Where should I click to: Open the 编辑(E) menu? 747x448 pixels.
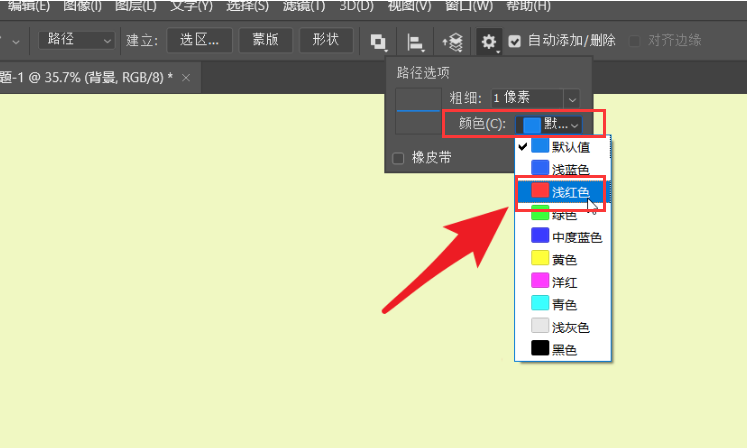pos(29,6)
